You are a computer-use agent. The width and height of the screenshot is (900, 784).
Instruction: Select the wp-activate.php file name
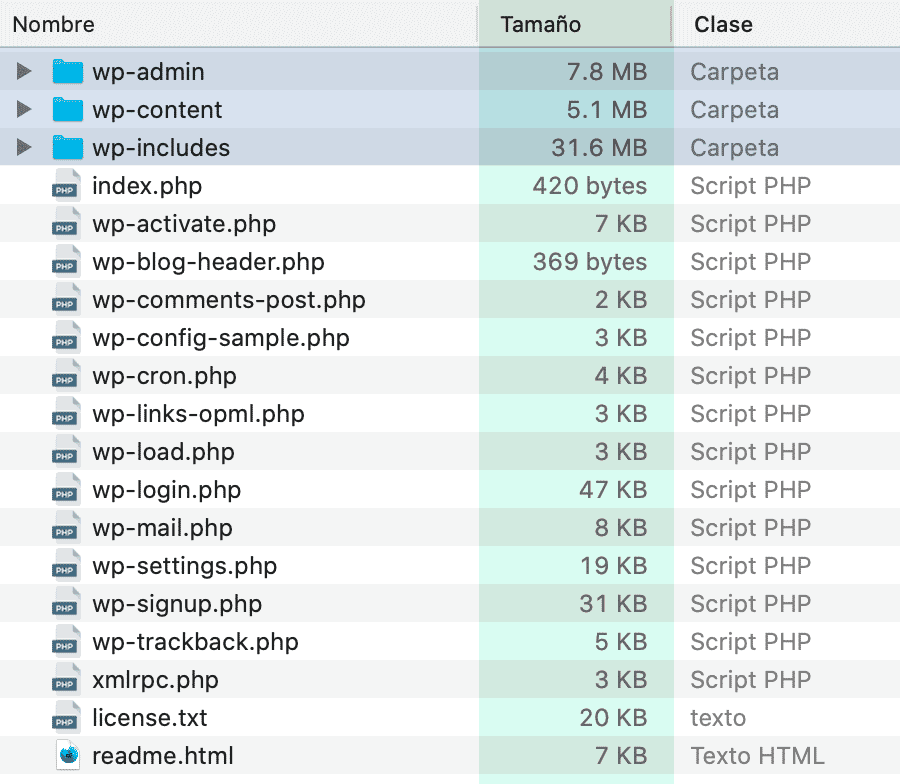184,224
